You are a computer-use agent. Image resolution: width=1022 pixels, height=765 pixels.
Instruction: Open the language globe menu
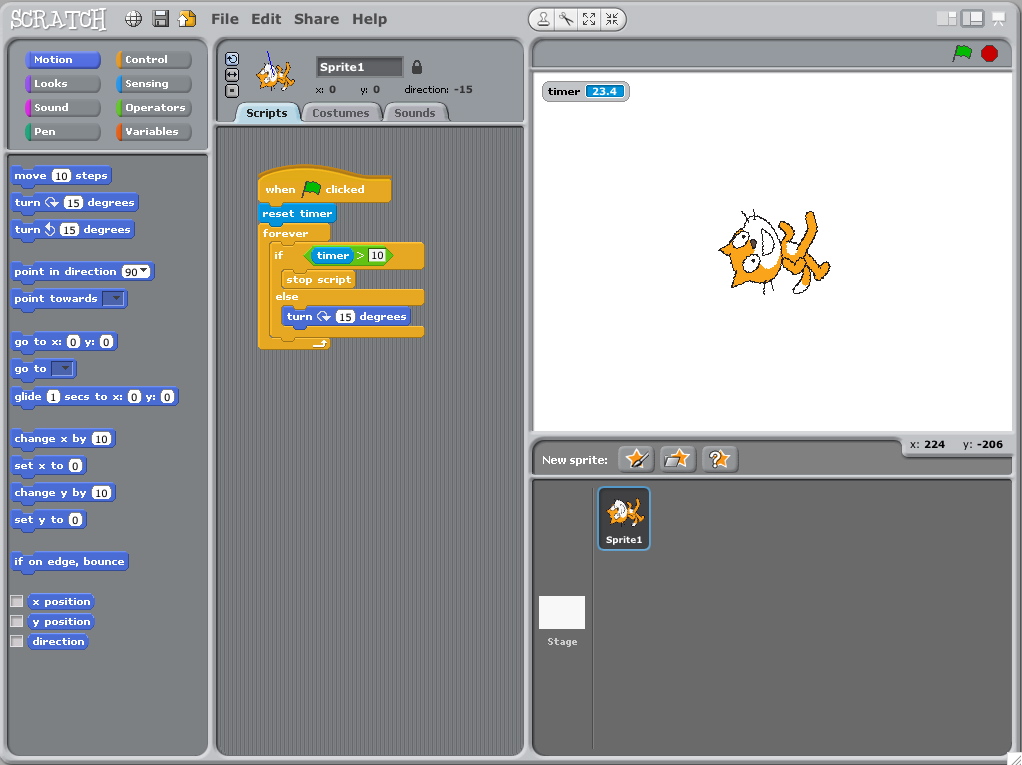tap(133, 18)
